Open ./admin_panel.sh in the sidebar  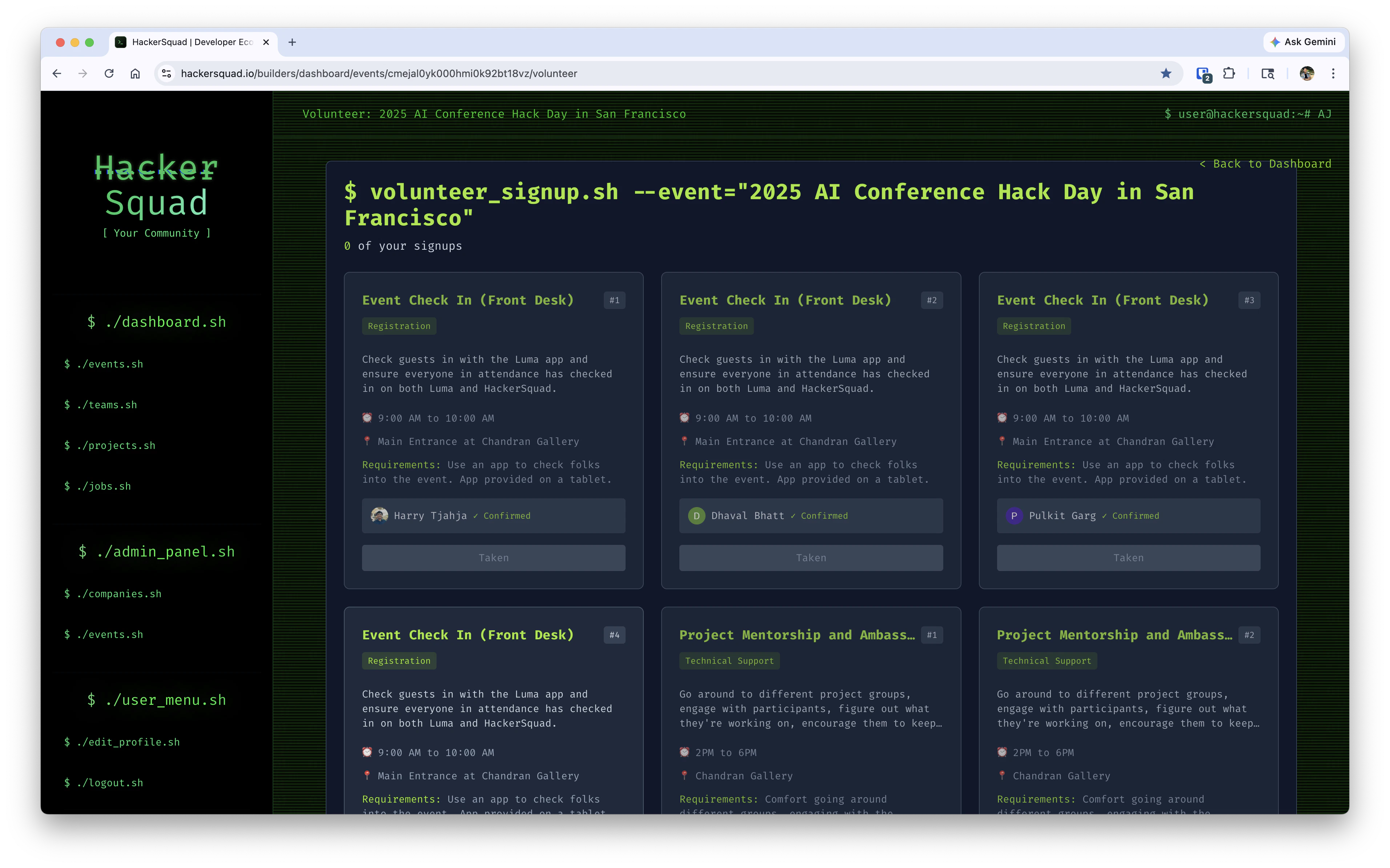coord(157,552)
